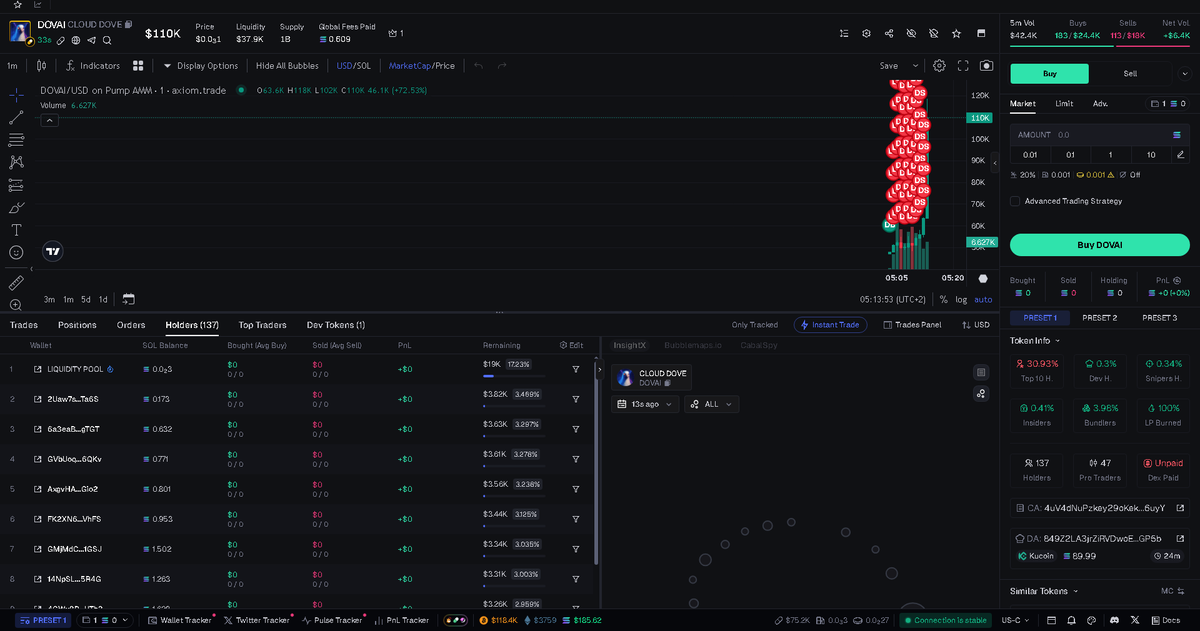1200x631 pixels.
Task: Enable Advanced Trading Strategy checkbox
Action: pyautogui.click(x=1015, y=201)
